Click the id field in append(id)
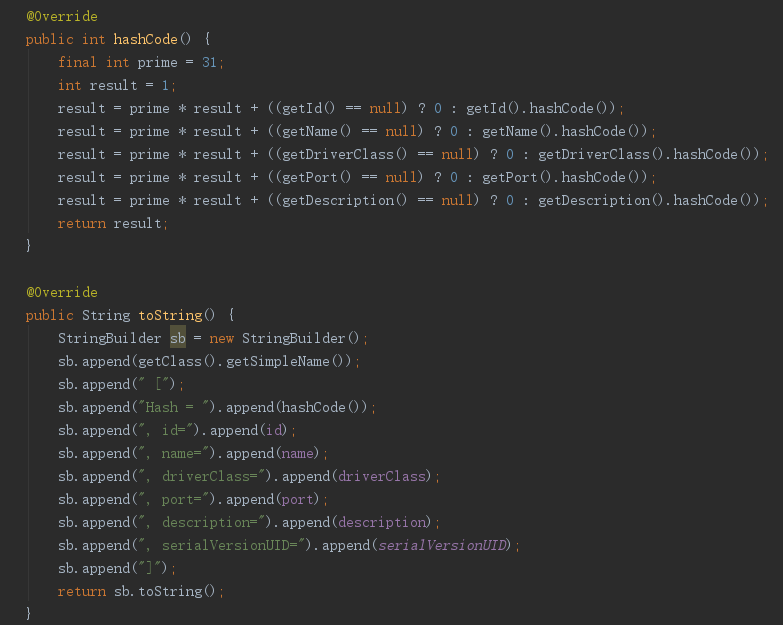The image size is (783, 625). click(x=274, y=430)
